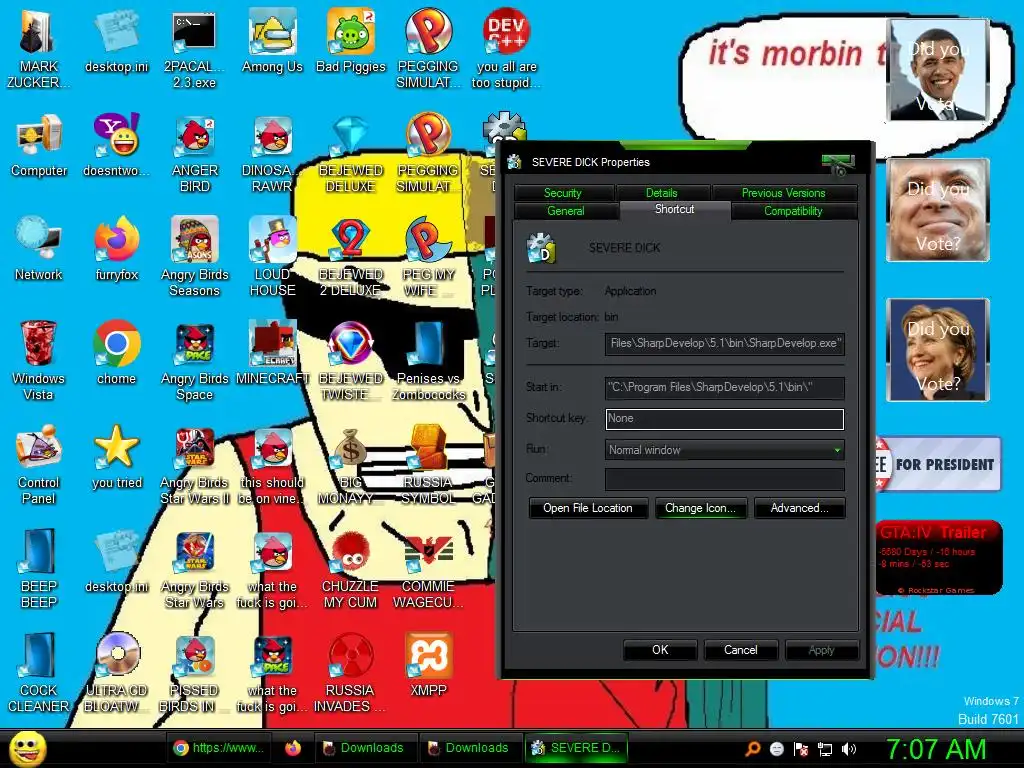1024x768 pixels.
Task: Select the Shortcut tab
Action: point(675,210)
